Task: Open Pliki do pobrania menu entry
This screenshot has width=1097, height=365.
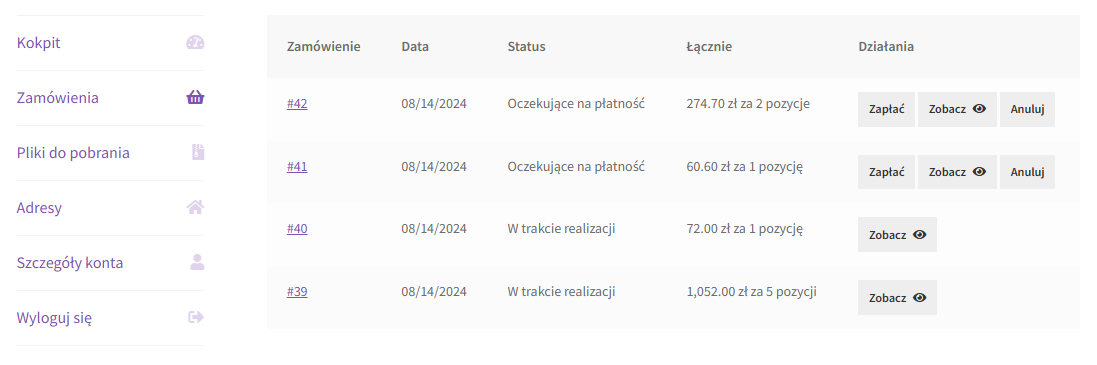Action: [x=73, y=152]
